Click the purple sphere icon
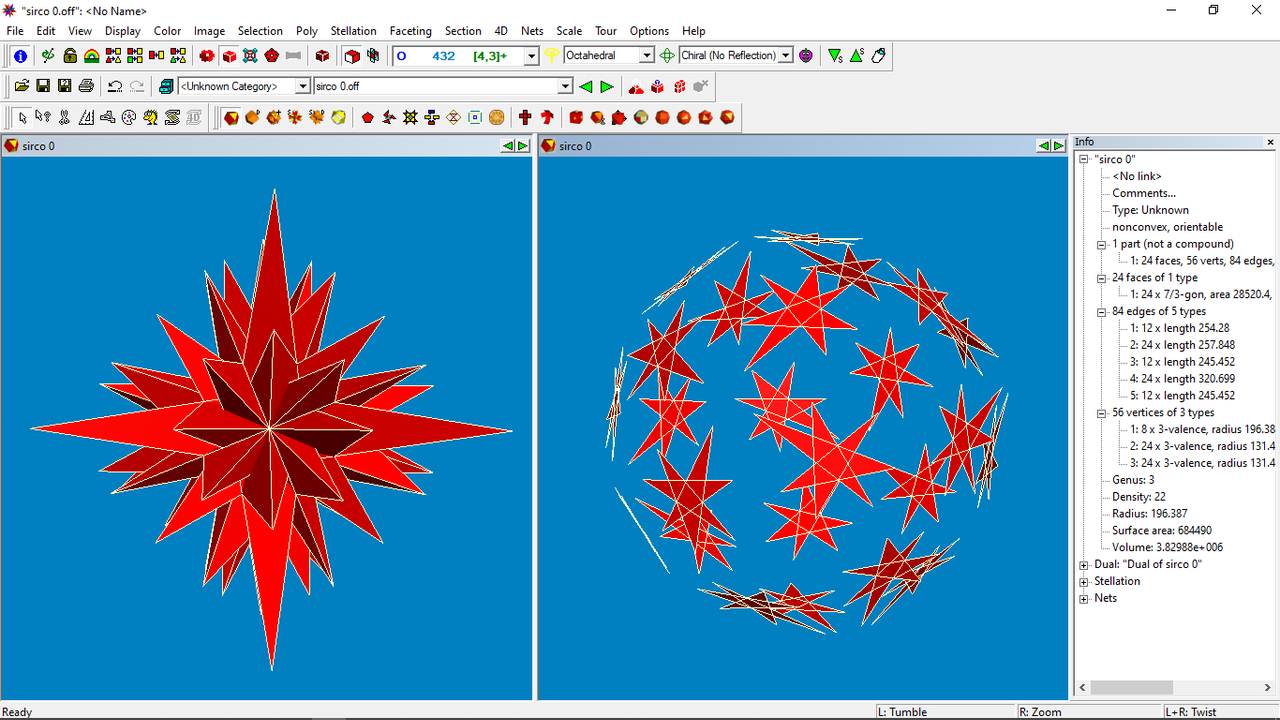 806,56
